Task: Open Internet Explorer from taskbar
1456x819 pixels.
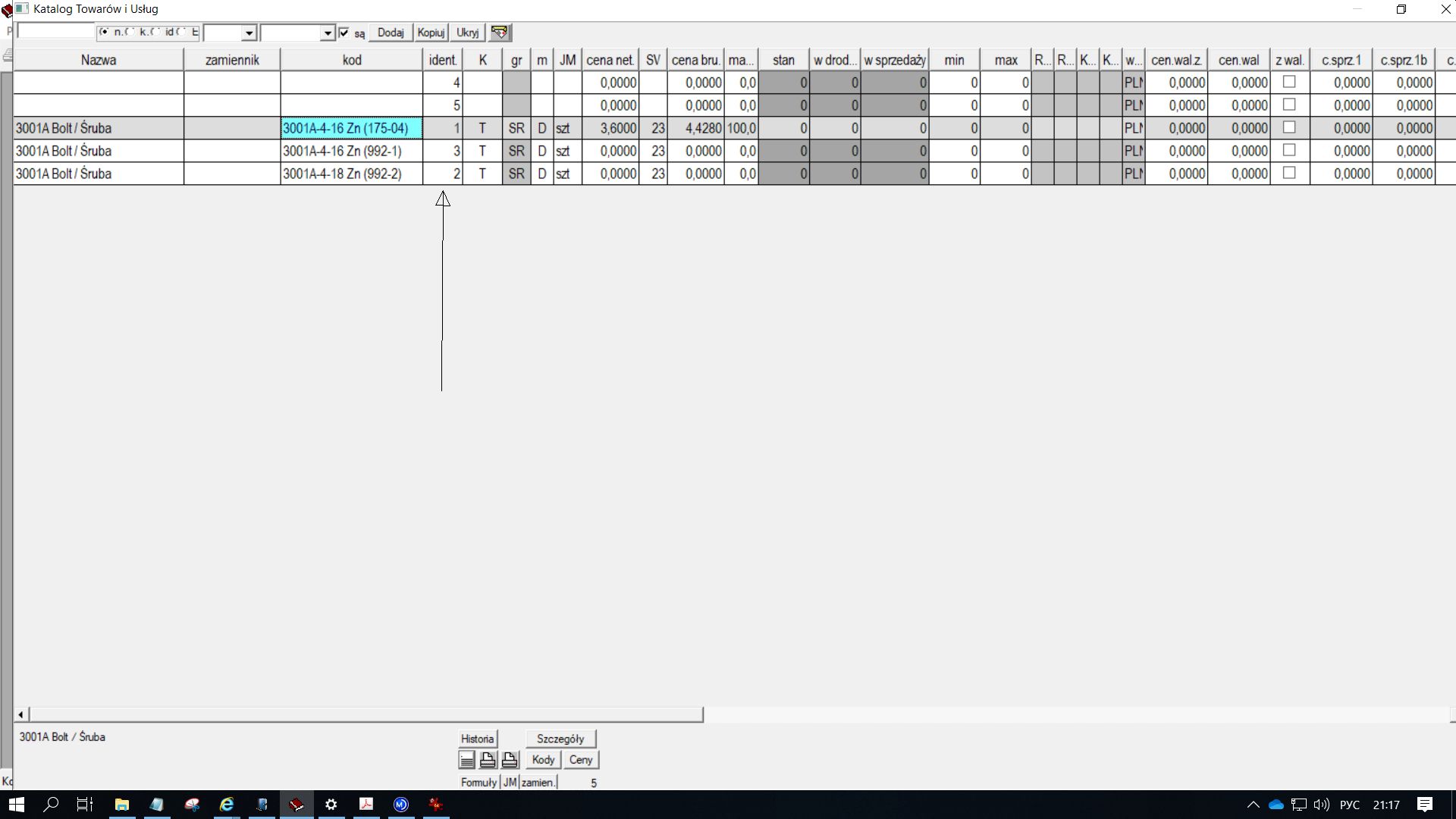Action: (x=227, y=805)
